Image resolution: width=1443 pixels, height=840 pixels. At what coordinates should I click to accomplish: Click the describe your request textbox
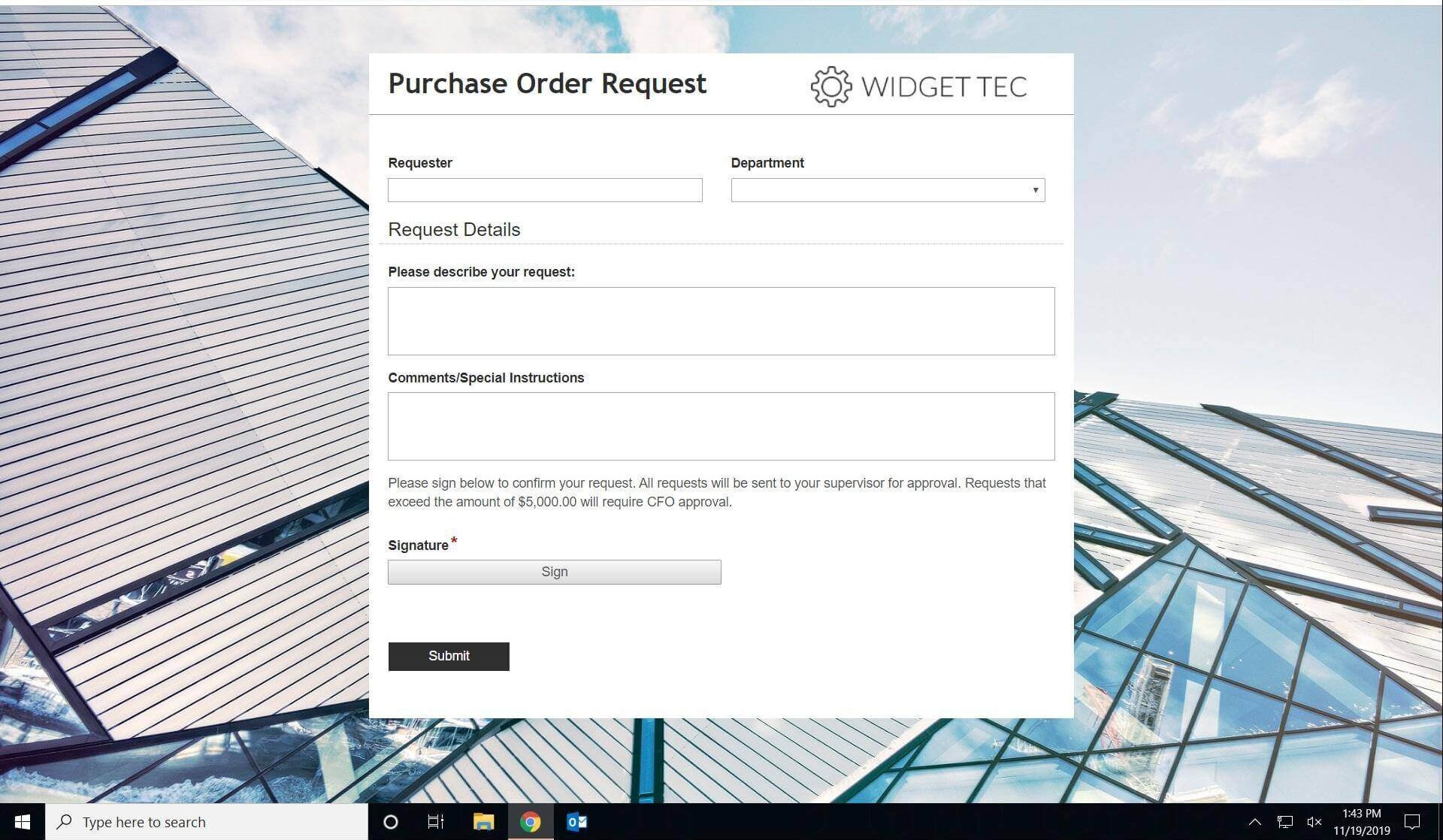click(721, 321)
